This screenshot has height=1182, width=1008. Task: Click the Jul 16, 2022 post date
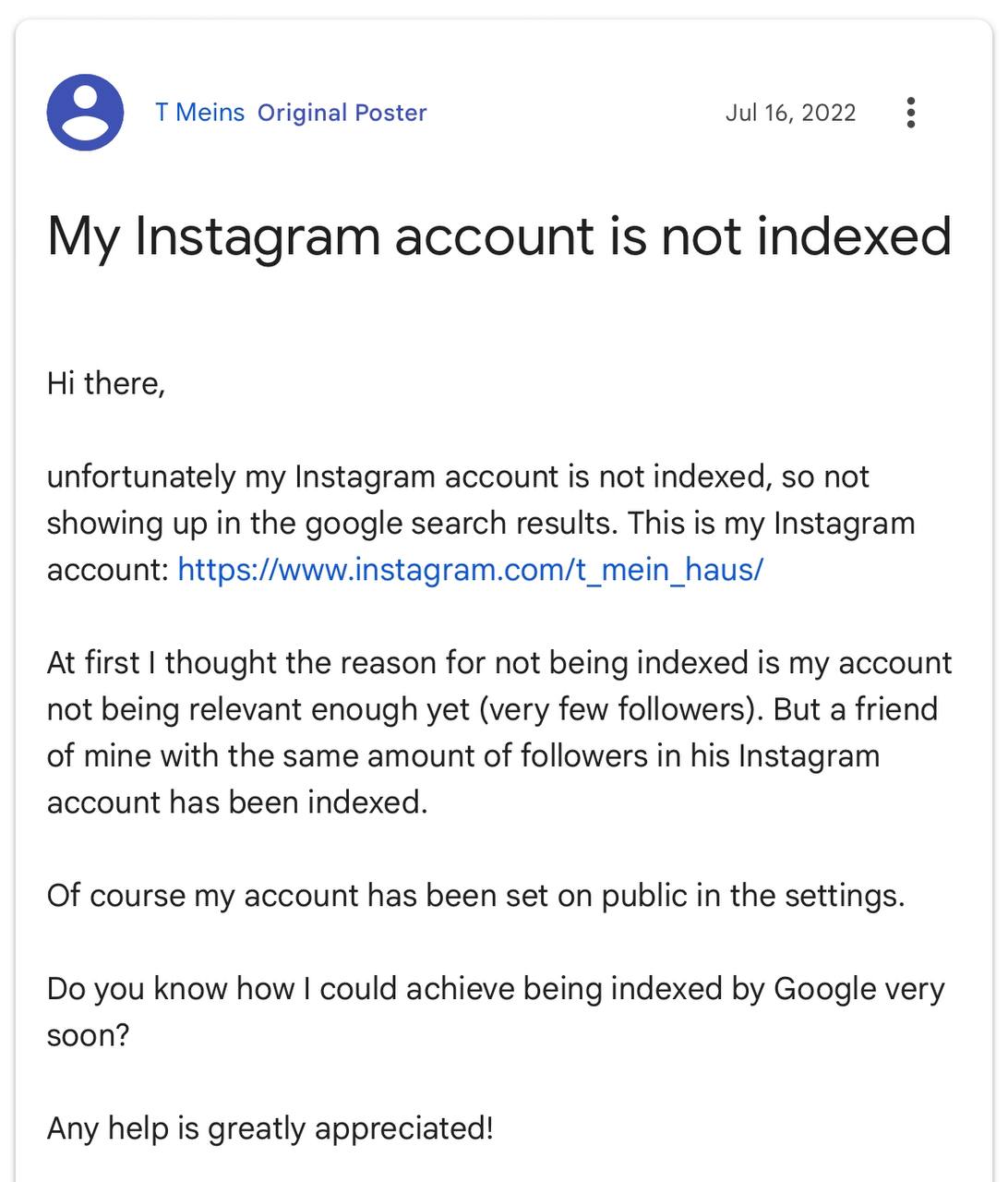click(790, 113)
